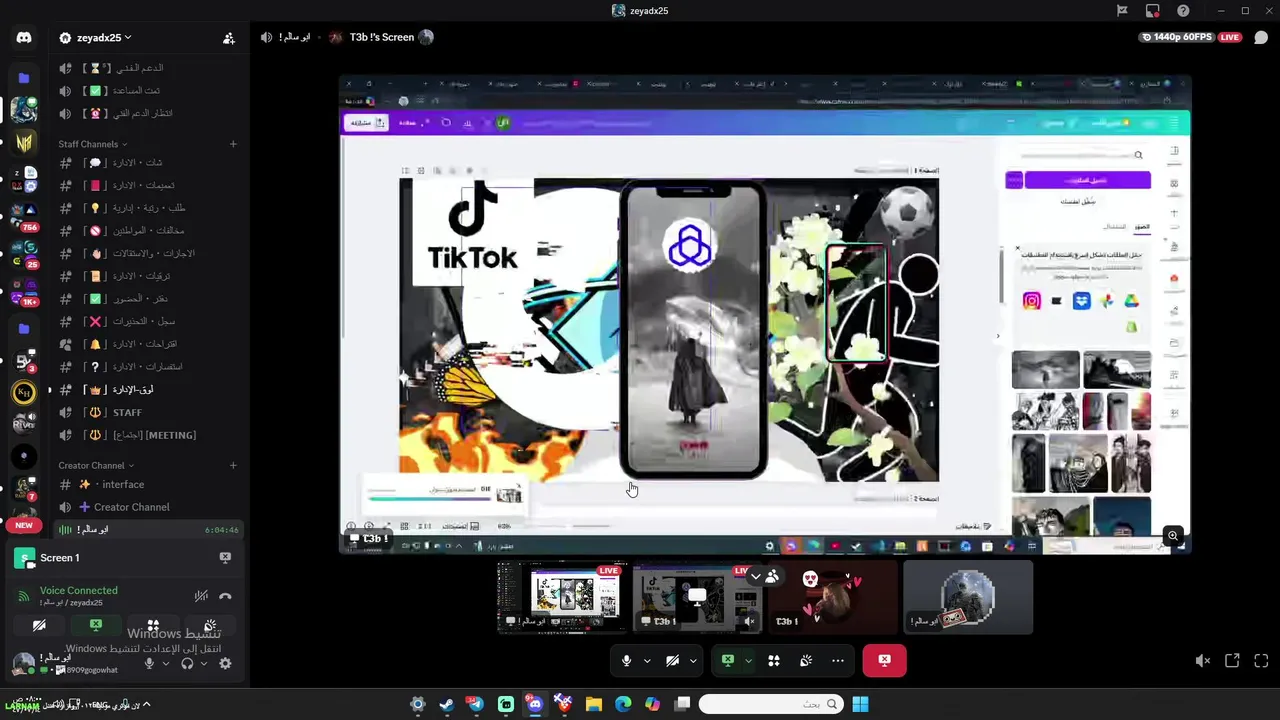Join the alarm clock emoji voice channel
The width and height of the screenshot is (1280, 720).
(x=148, y=113)
